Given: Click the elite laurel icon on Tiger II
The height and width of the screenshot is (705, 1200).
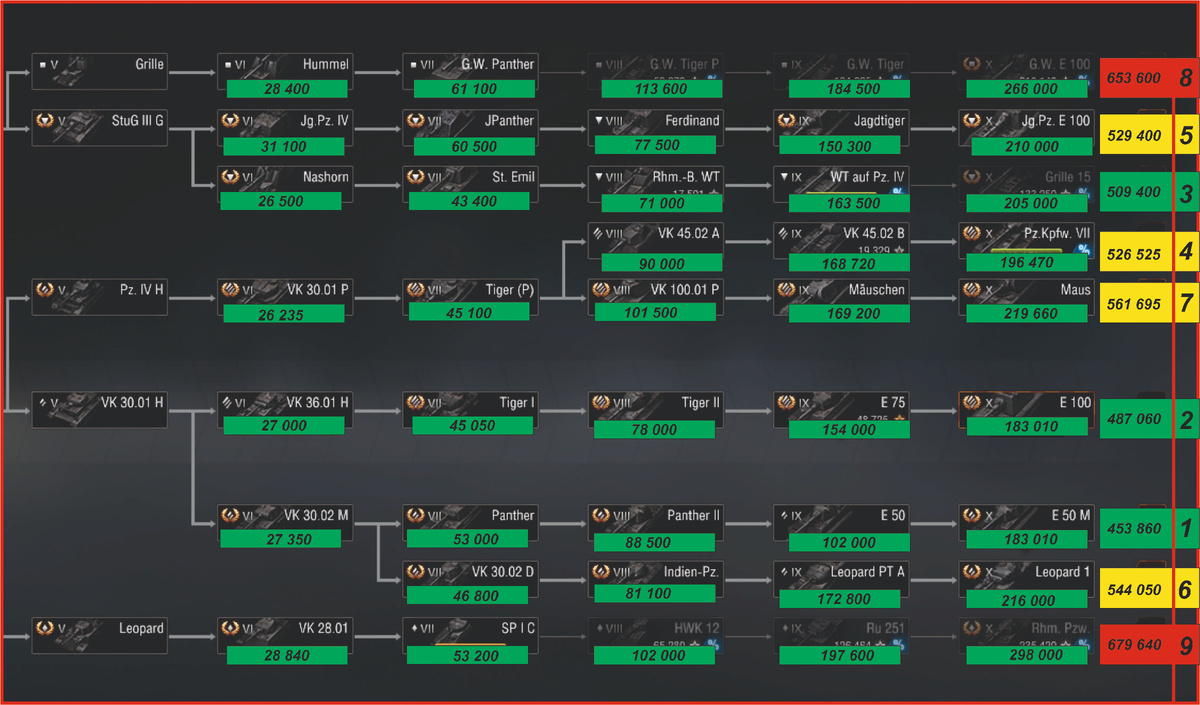Looking at the screenshot, I should pos(601,402).
